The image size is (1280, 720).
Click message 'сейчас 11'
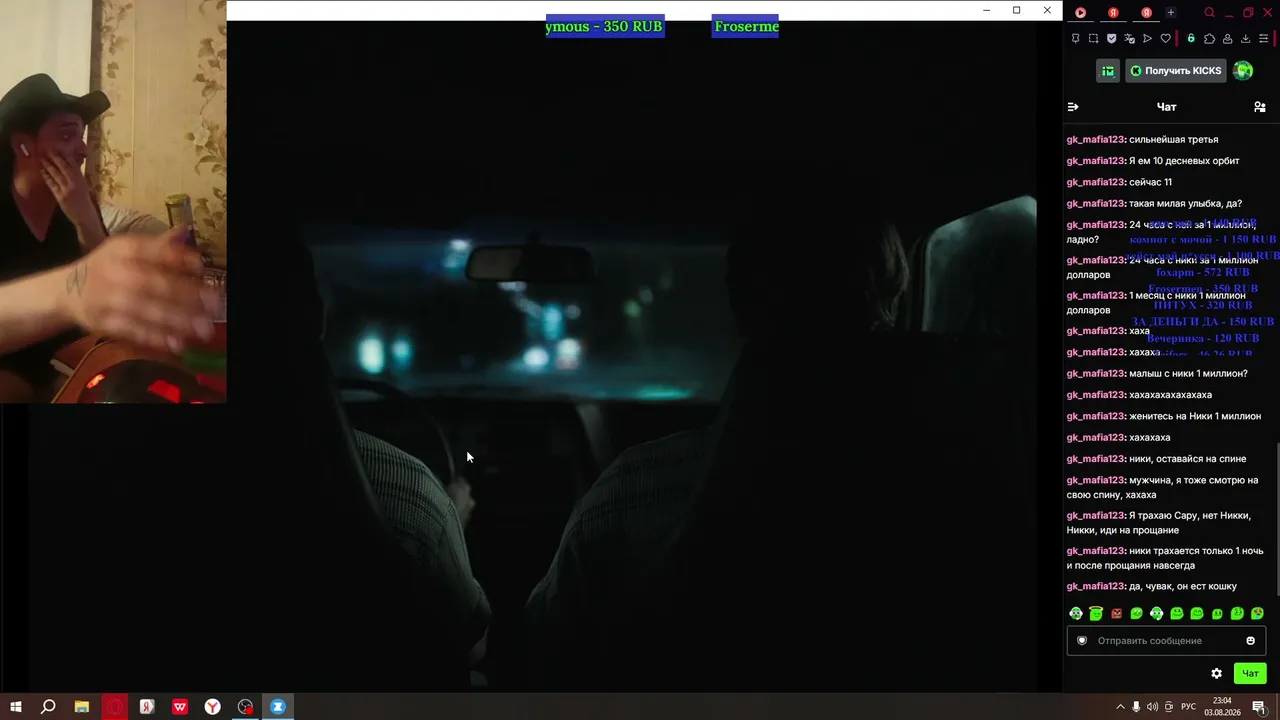pyautogui.click(x=1150, y=182)
